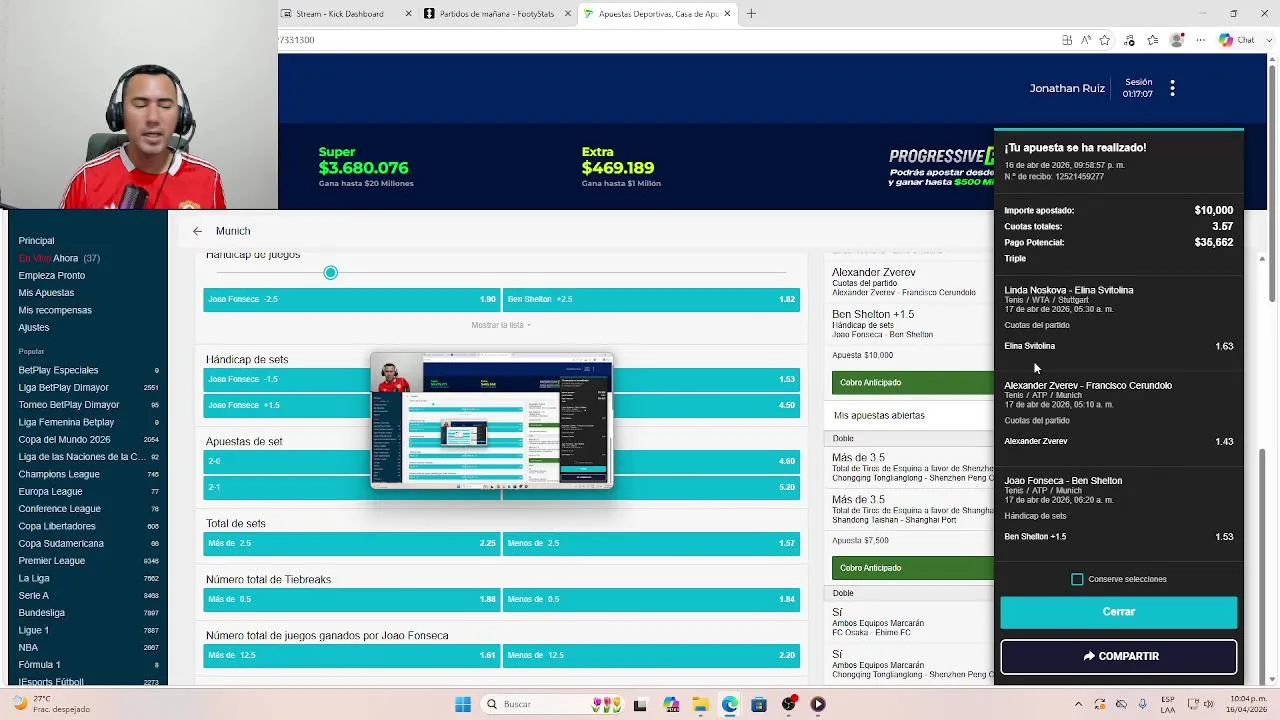
Task: Open the media player icon on the taskbar
Action: (x=818, y=704)
